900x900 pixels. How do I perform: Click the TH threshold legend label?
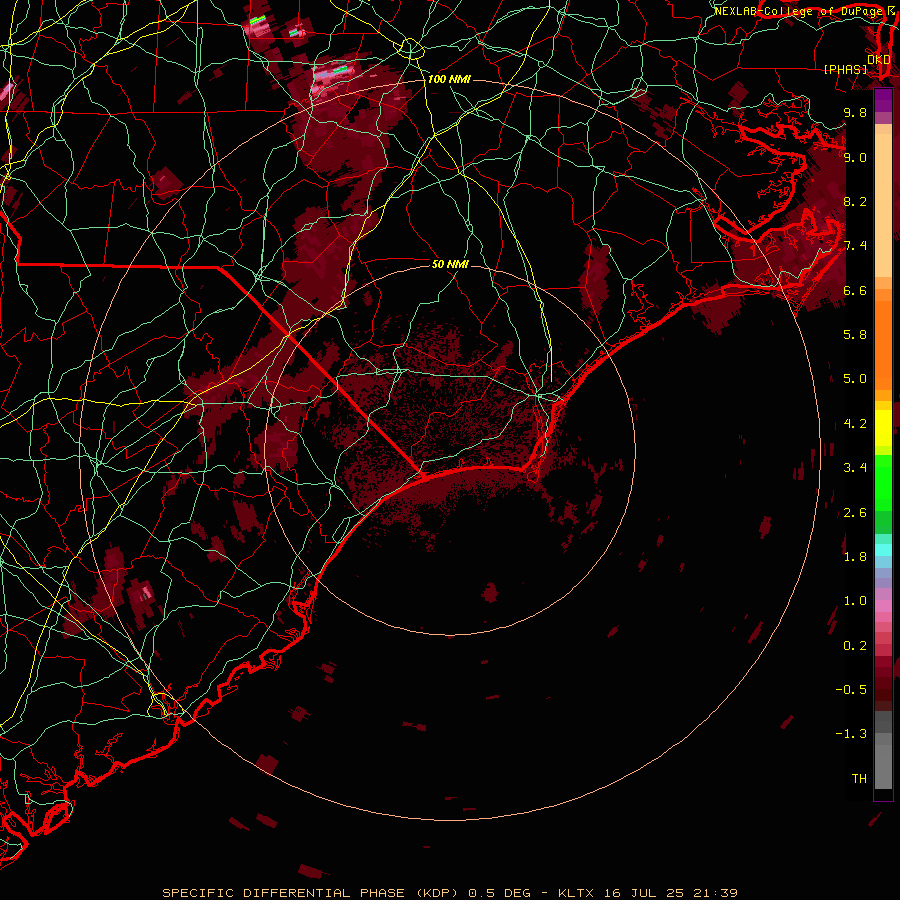pos(859,779)
